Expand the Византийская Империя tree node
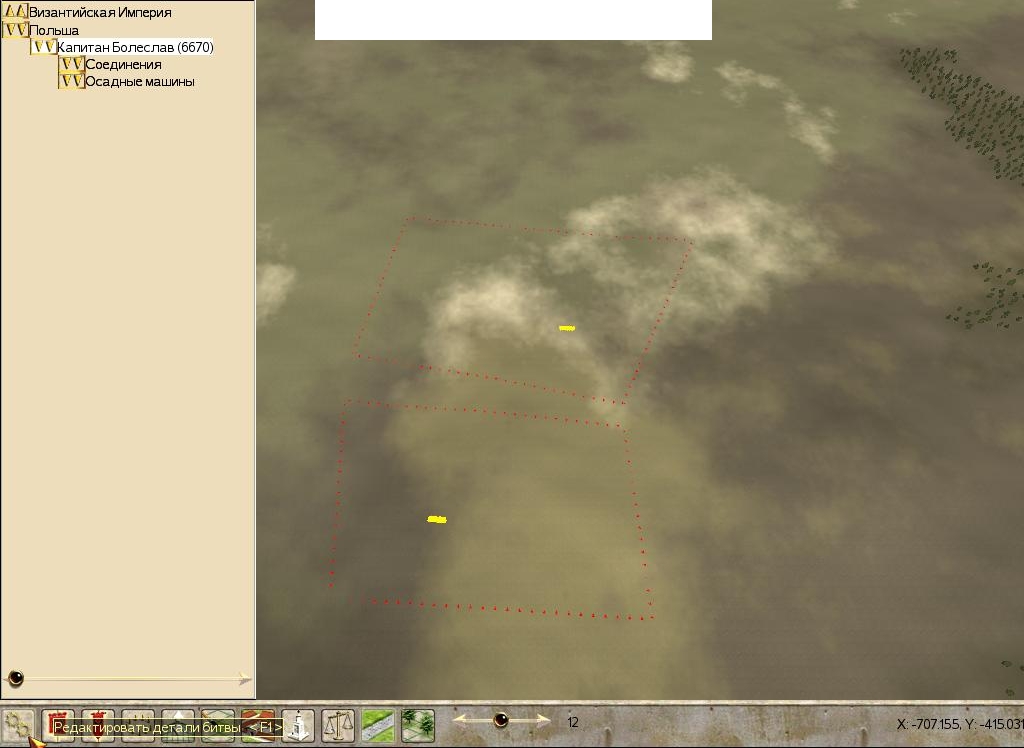 point(15,12)
